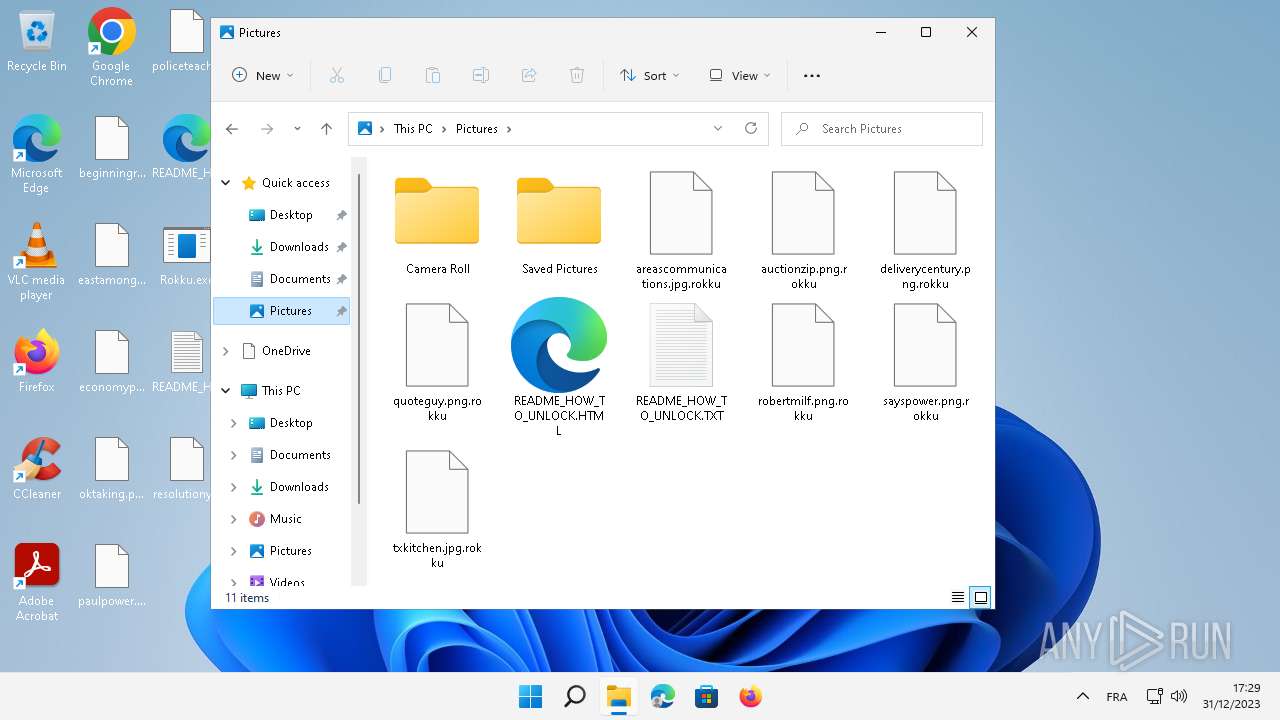This screenshot has height=720, width=1280.
Task: Select Pictures under Quick access
Action: click(281, 311)
